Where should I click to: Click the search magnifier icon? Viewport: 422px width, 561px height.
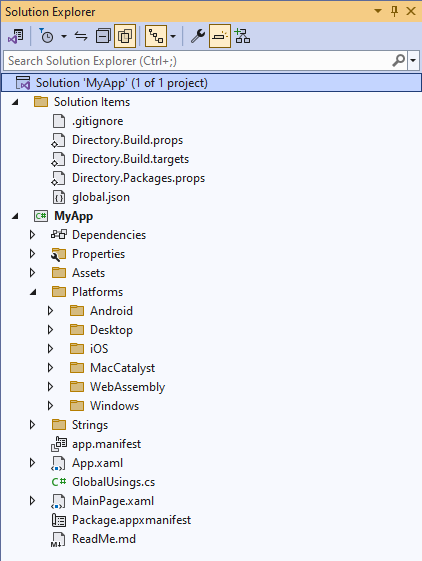(398, 61)
